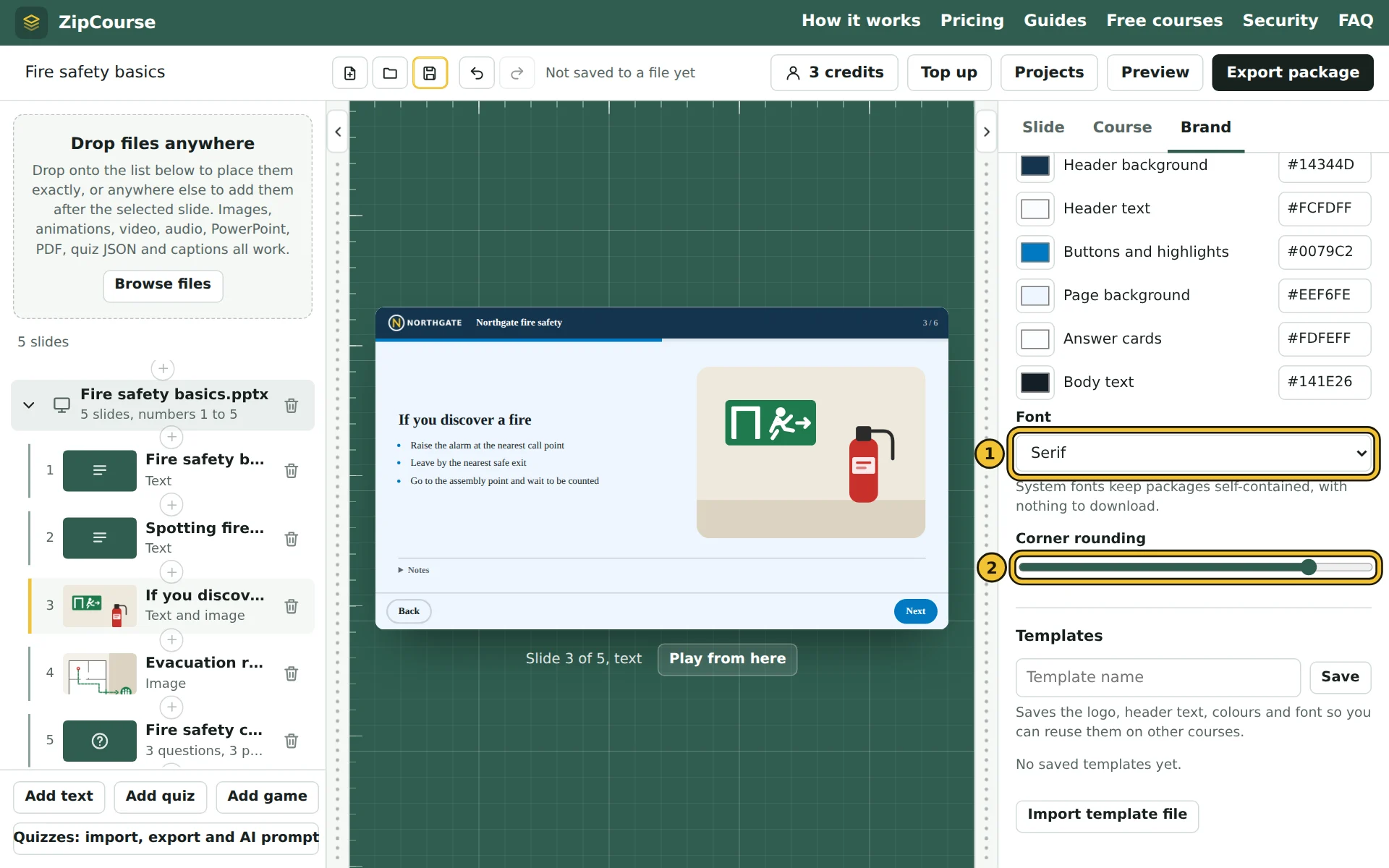This screenshot has width=1389, height=868.
Task: Click the Buttons and highlights color swatch
Action: (1035, 252)
